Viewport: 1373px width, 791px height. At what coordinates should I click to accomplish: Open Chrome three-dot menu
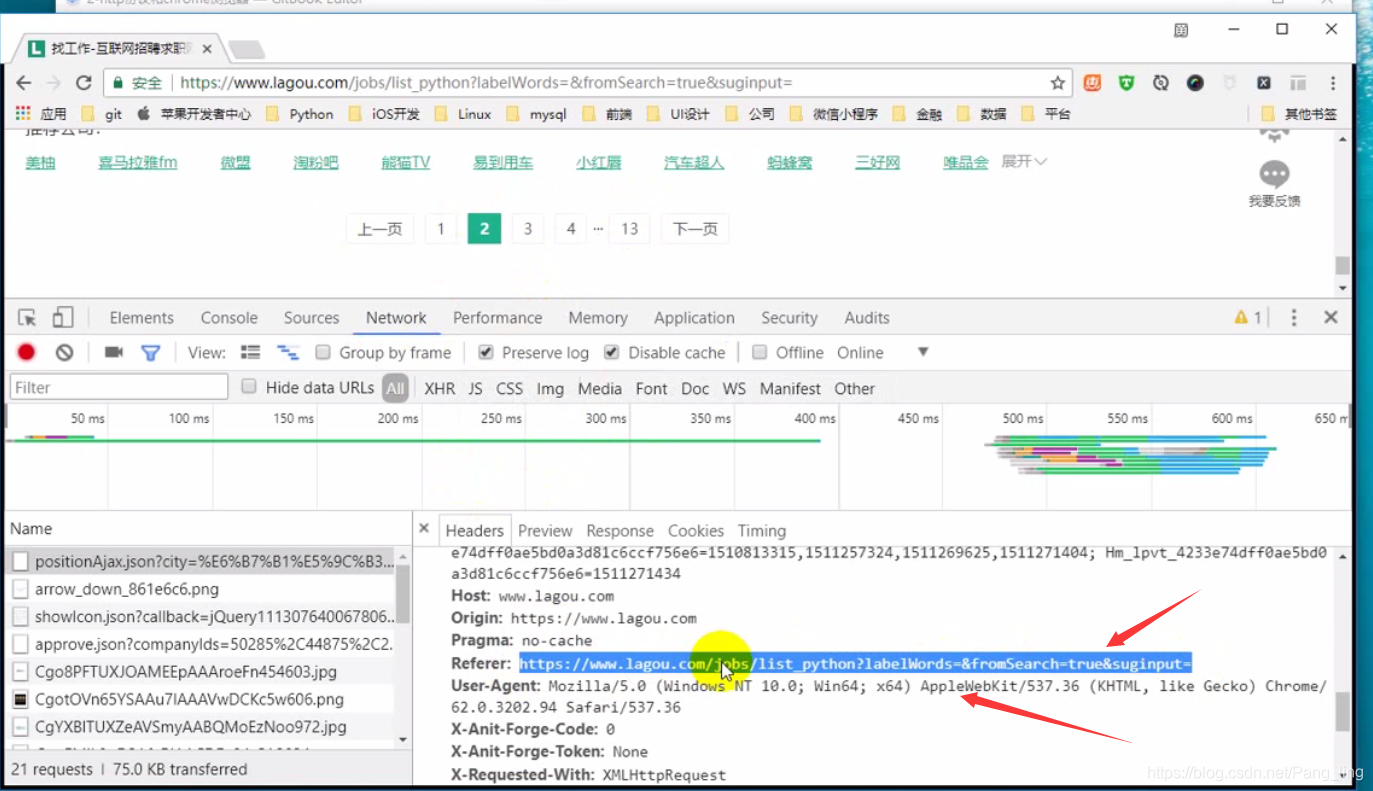point(1333,83)
